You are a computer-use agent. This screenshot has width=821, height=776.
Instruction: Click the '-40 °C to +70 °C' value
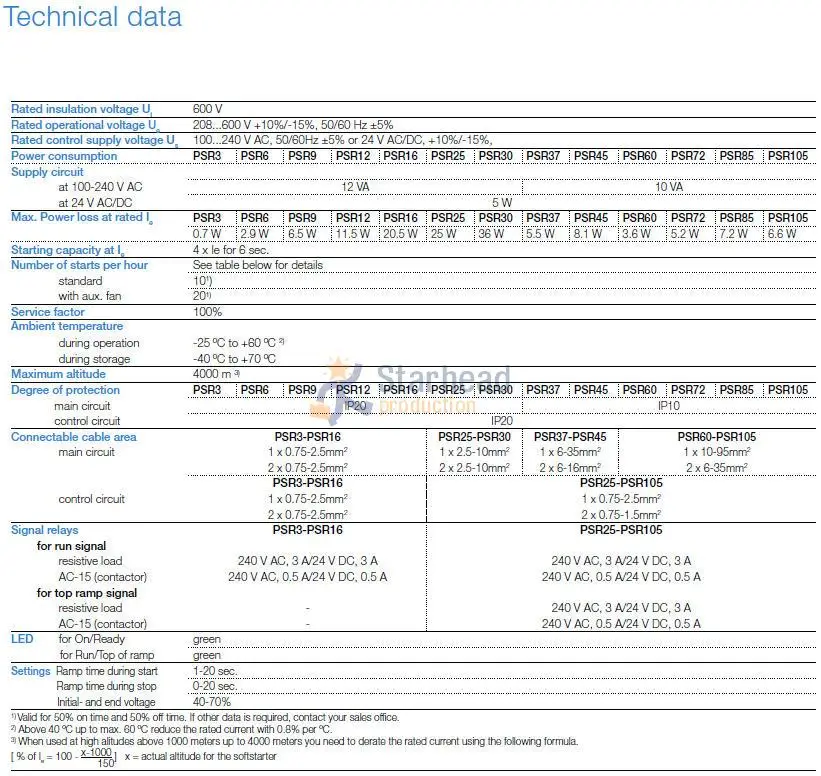pos(234,359)
